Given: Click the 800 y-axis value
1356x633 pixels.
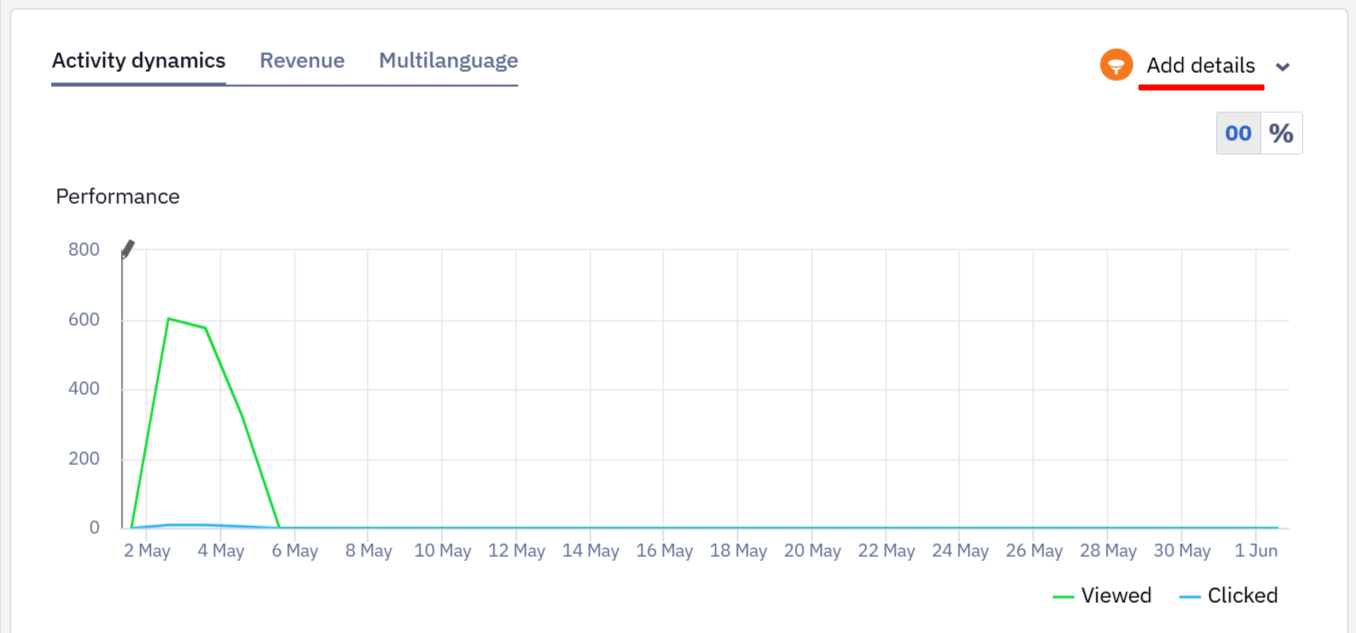Looking at the screenshot, I should pos(84,250).
